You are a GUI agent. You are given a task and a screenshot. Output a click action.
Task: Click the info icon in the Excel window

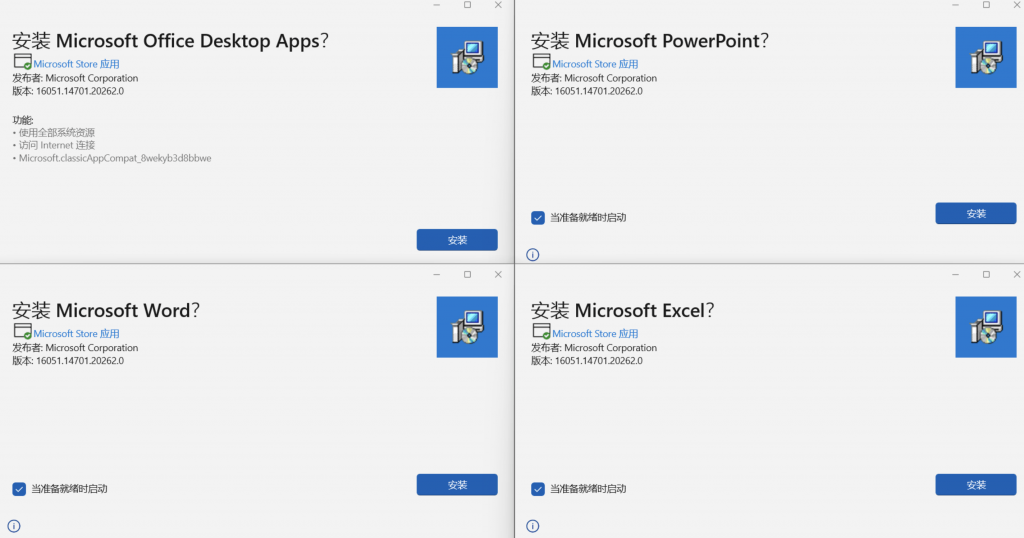click(533, 526)
